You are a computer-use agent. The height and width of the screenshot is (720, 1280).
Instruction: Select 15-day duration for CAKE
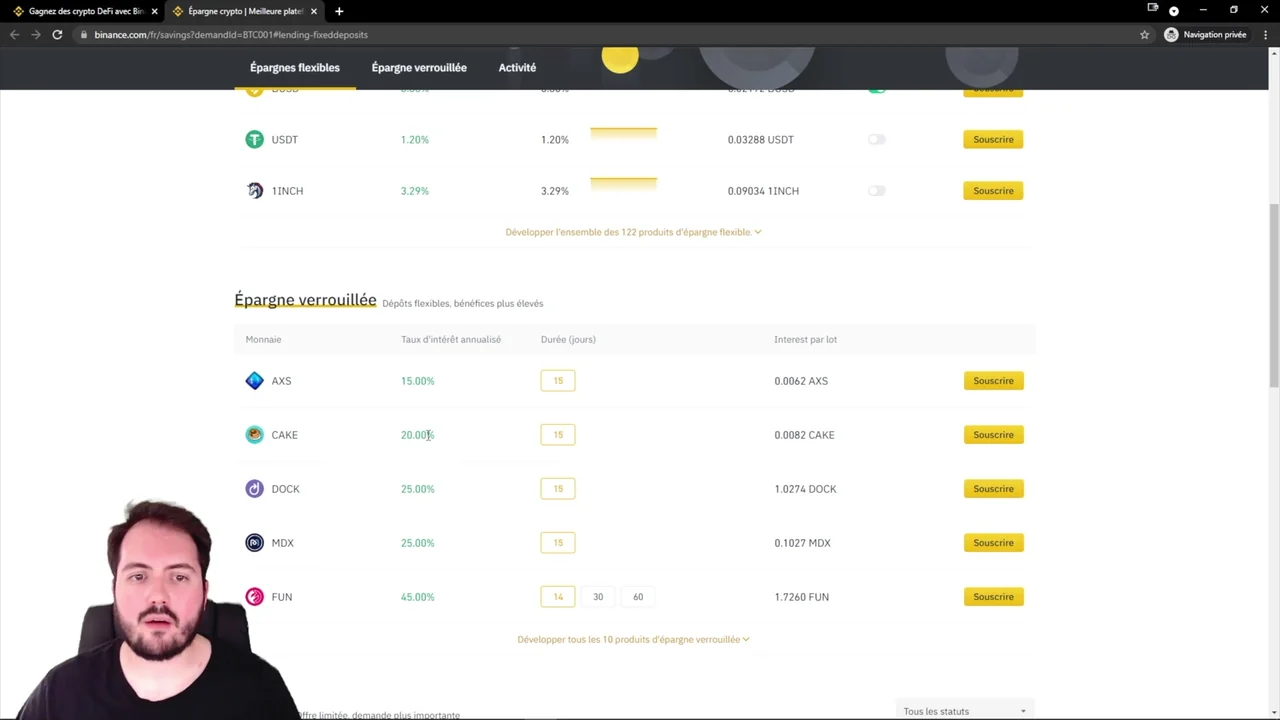[558, 434]
